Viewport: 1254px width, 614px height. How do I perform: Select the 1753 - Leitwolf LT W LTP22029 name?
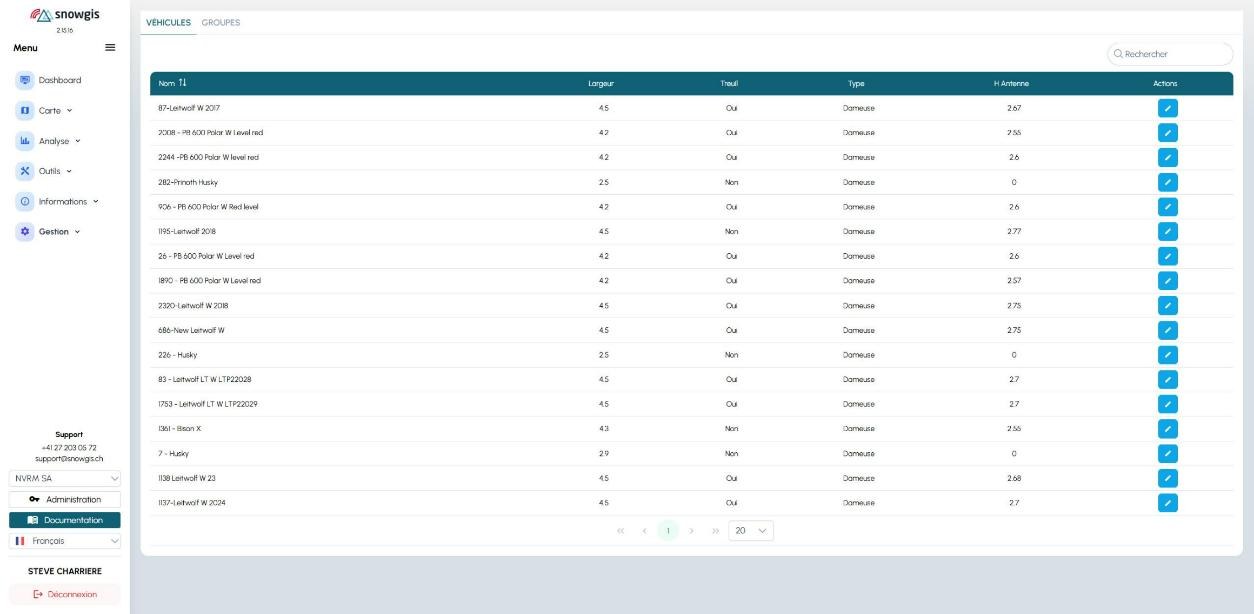coord(208,404)
